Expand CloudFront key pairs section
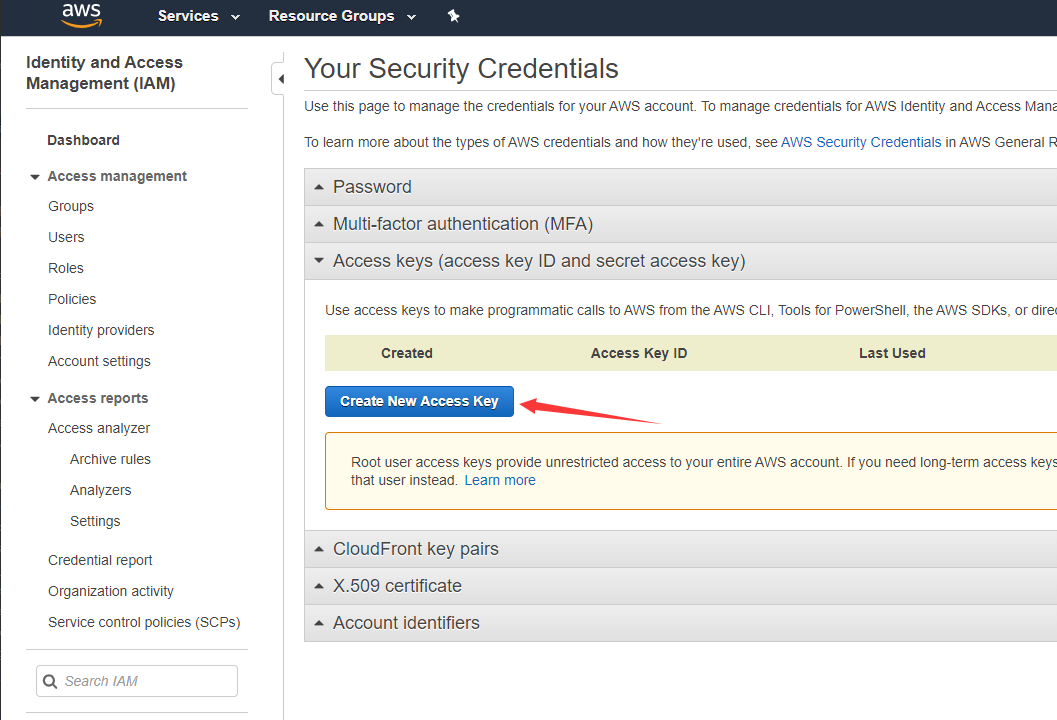Viewport: 1057px width, 720px height. 415,549
